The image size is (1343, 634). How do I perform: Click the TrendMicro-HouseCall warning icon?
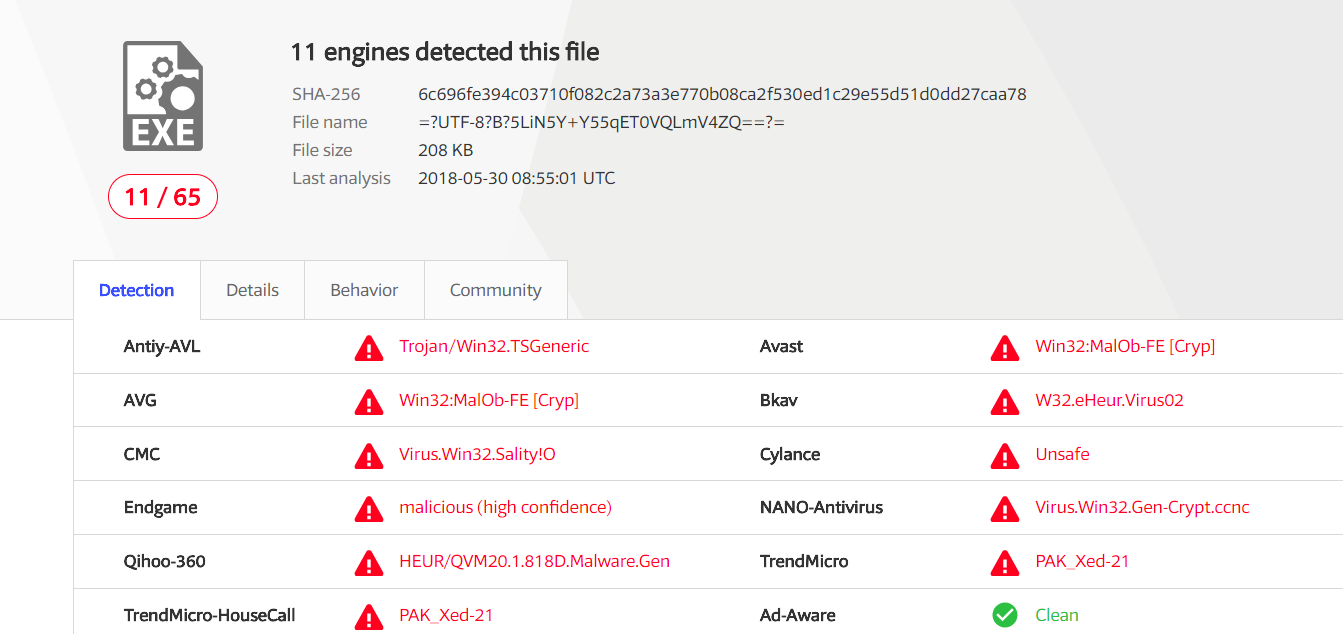tap(369, 616)
